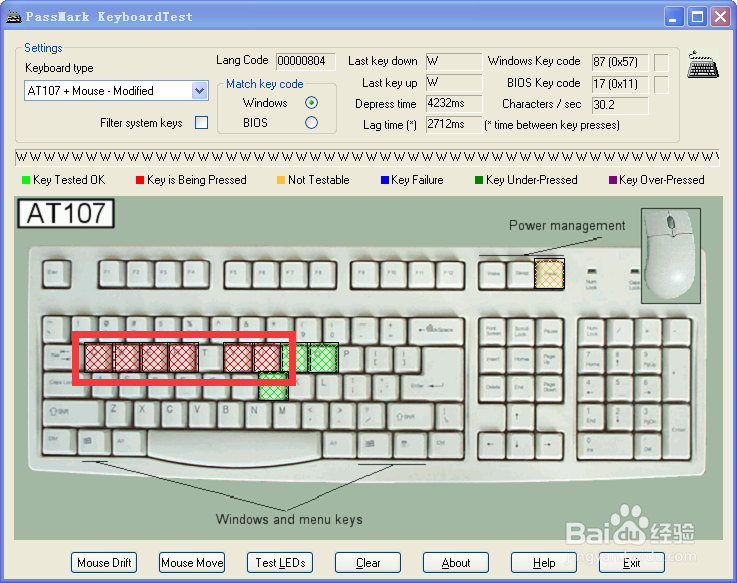The image size is (737, 583).
Task: Click the Z key on the keyboard picture
Action: 118,414
